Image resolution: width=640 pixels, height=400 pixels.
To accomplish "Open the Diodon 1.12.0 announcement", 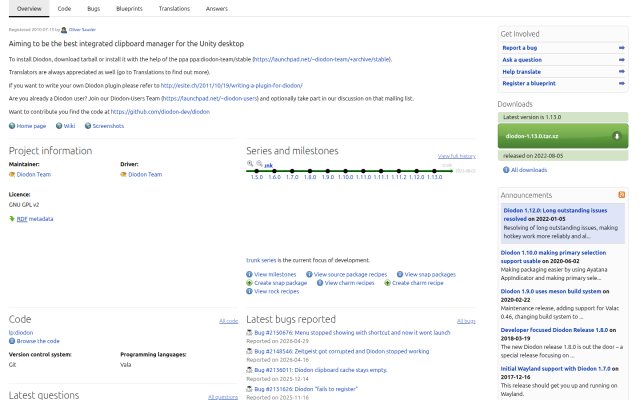I will pyautogui.click(x=555, y=215).
